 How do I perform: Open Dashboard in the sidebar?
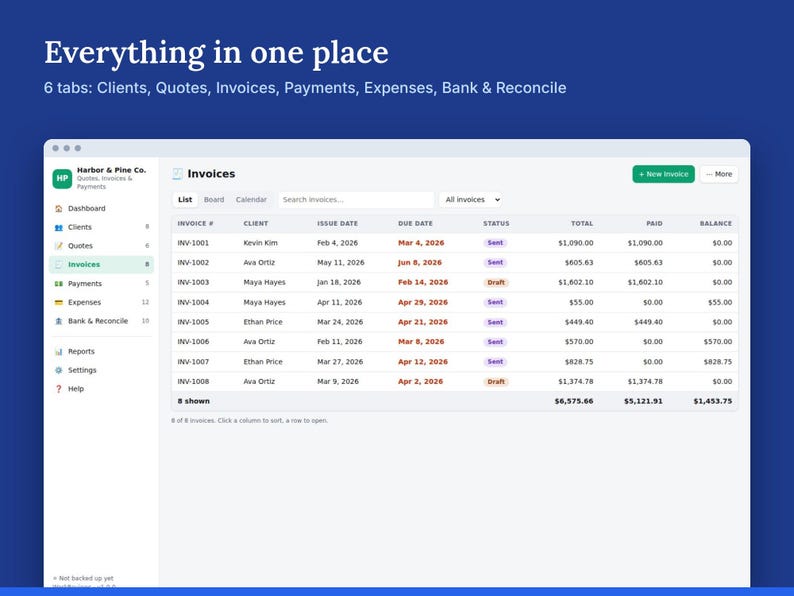click(101, 208)
